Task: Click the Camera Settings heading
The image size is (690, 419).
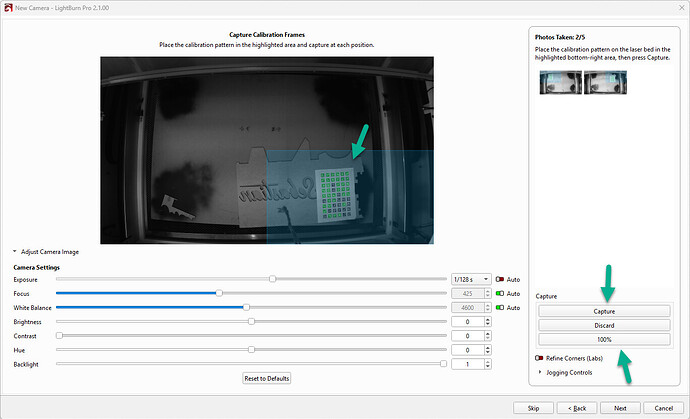Action: [x=37, y=267]
